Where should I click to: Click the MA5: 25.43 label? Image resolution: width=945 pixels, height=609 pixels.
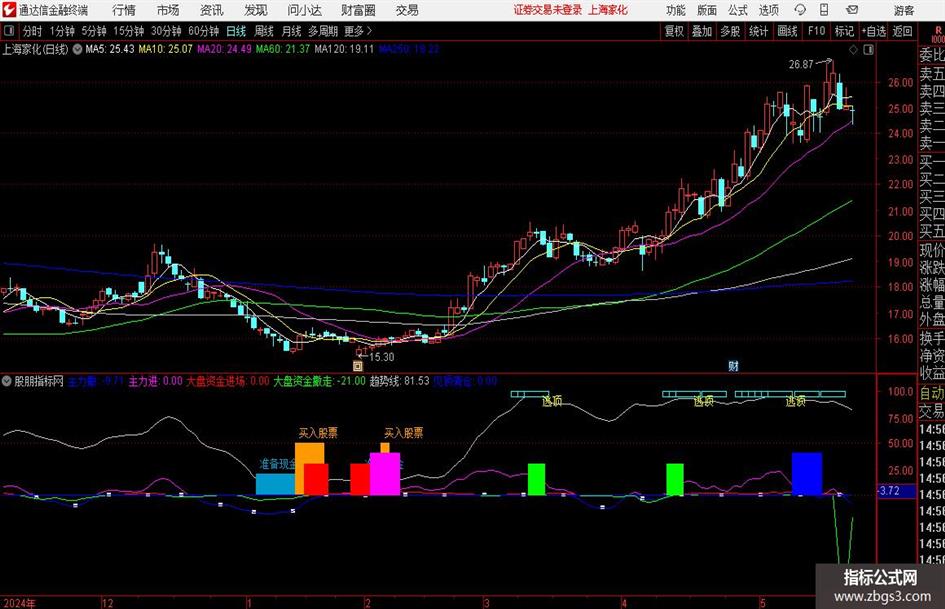tap(110, 49)
